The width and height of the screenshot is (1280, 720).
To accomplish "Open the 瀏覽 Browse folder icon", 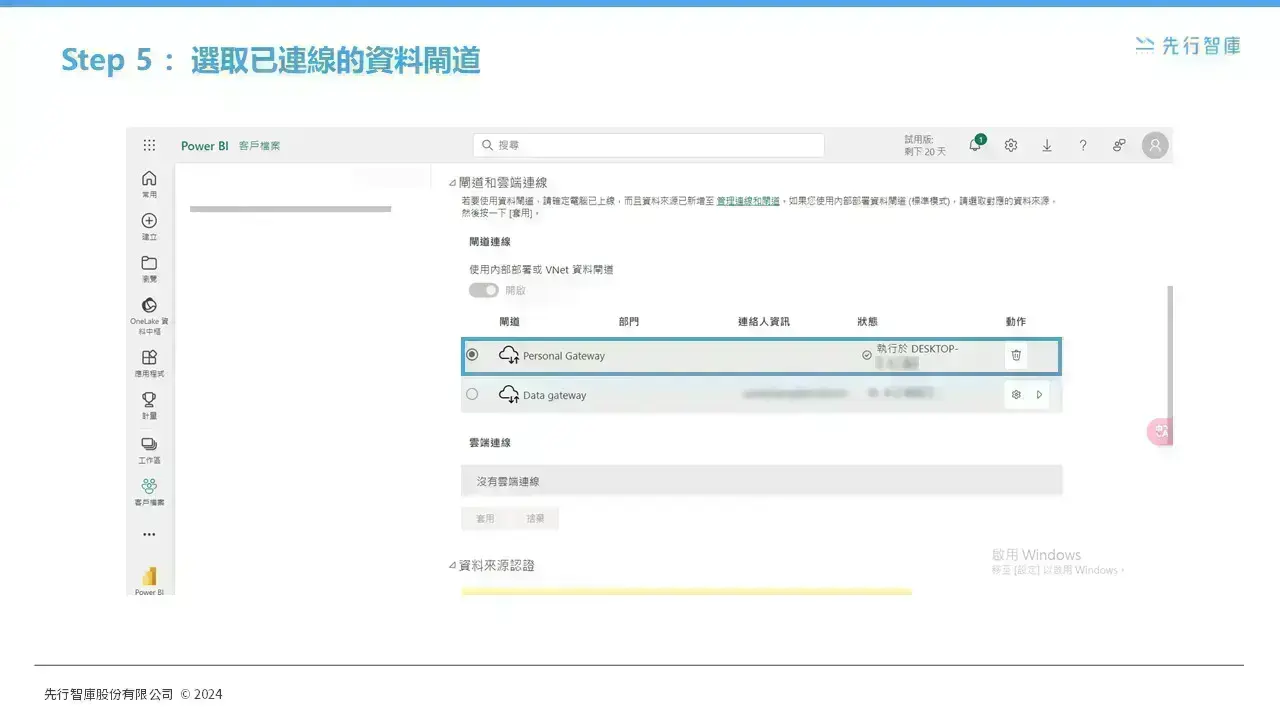I will point(149,269).
